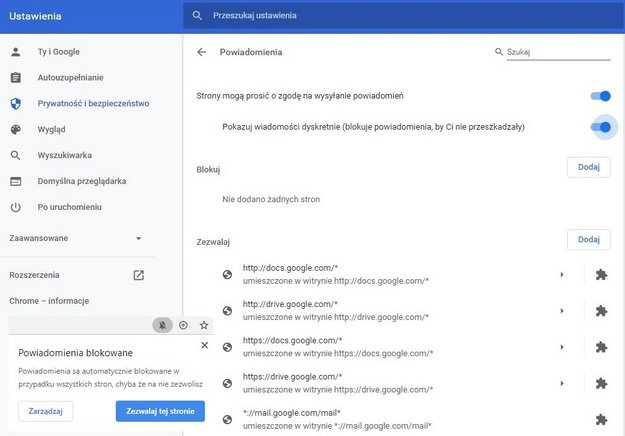Viewport: 625px width, 436px height.
Task: Click Zezwalaj tej stronie button
Action: 160,411
